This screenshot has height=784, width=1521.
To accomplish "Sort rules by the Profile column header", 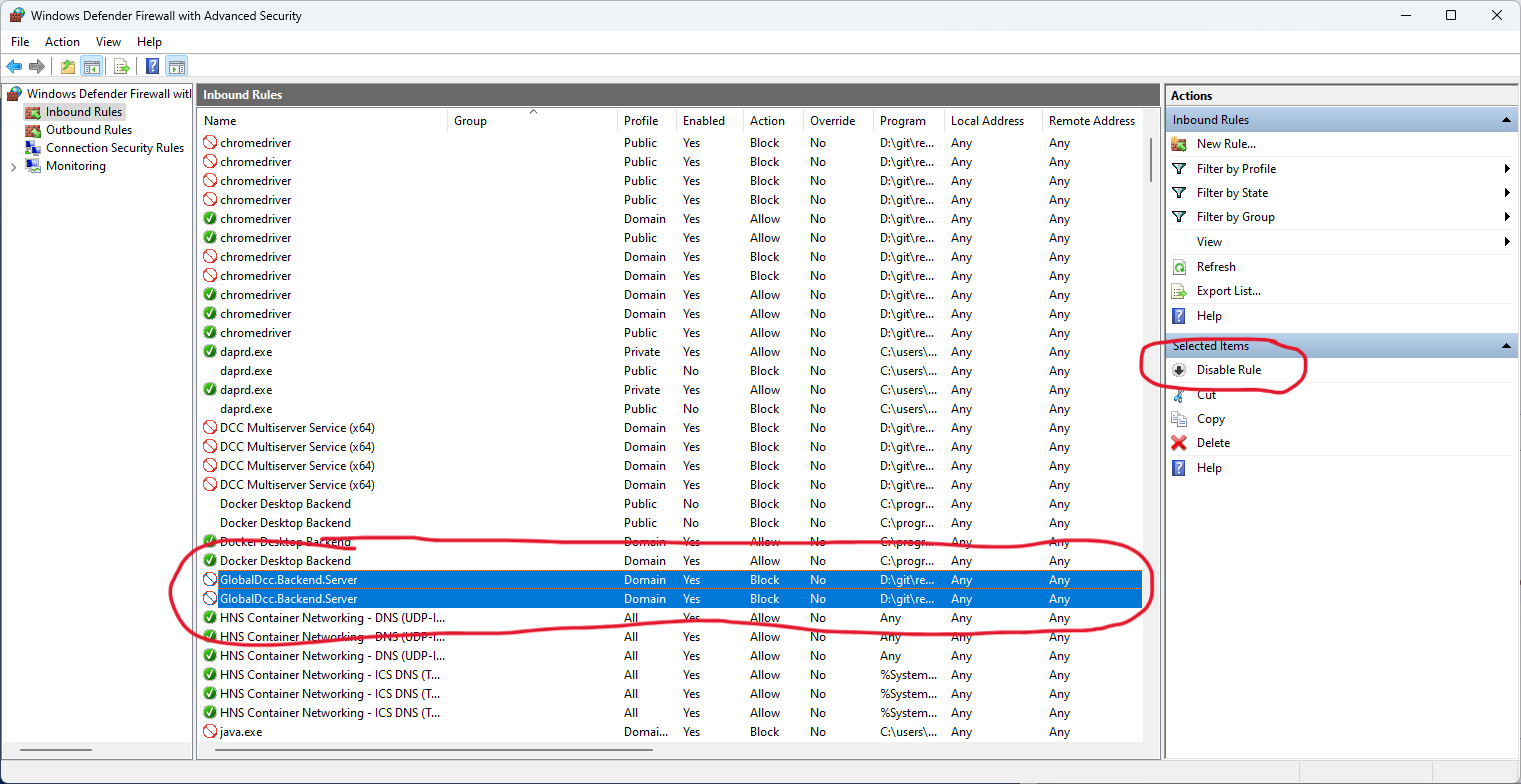I will (647, 121).
